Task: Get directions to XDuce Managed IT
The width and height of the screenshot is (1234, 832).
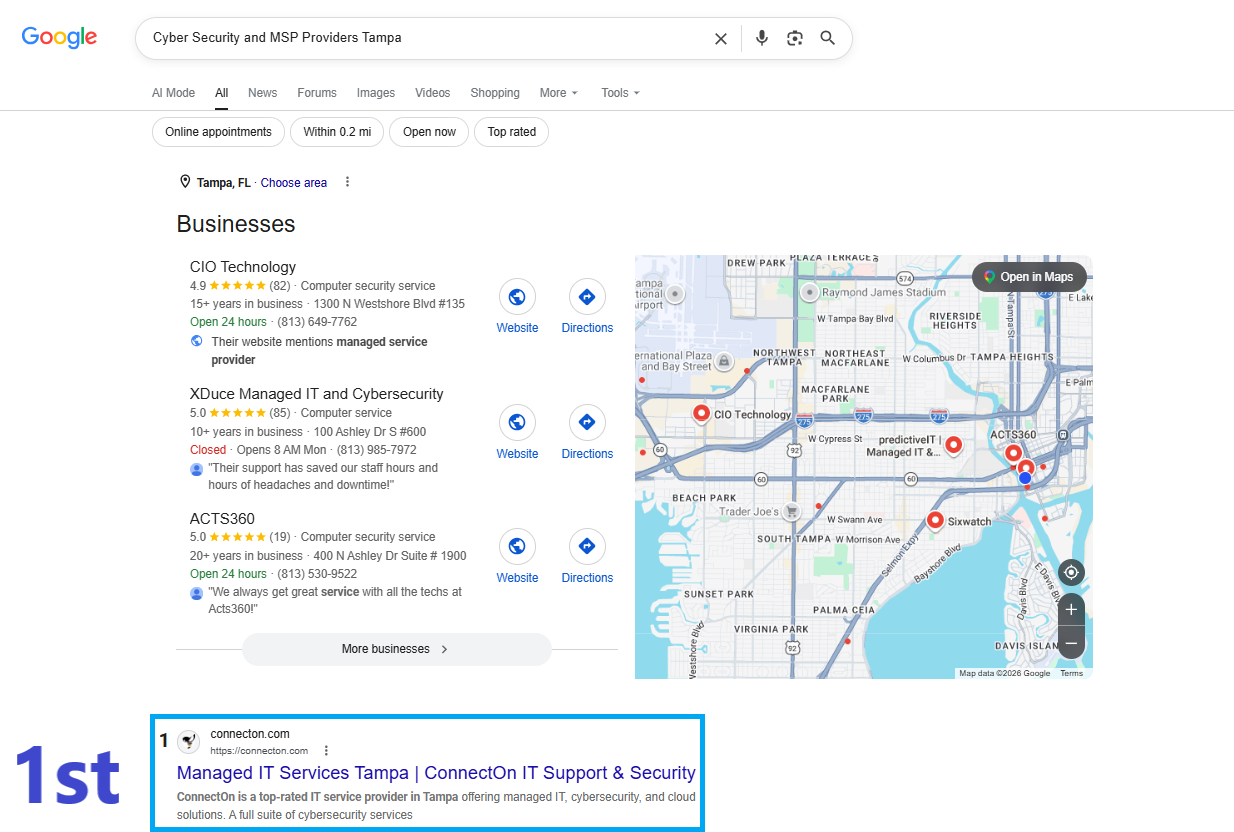Action: [x=587, y=423]
